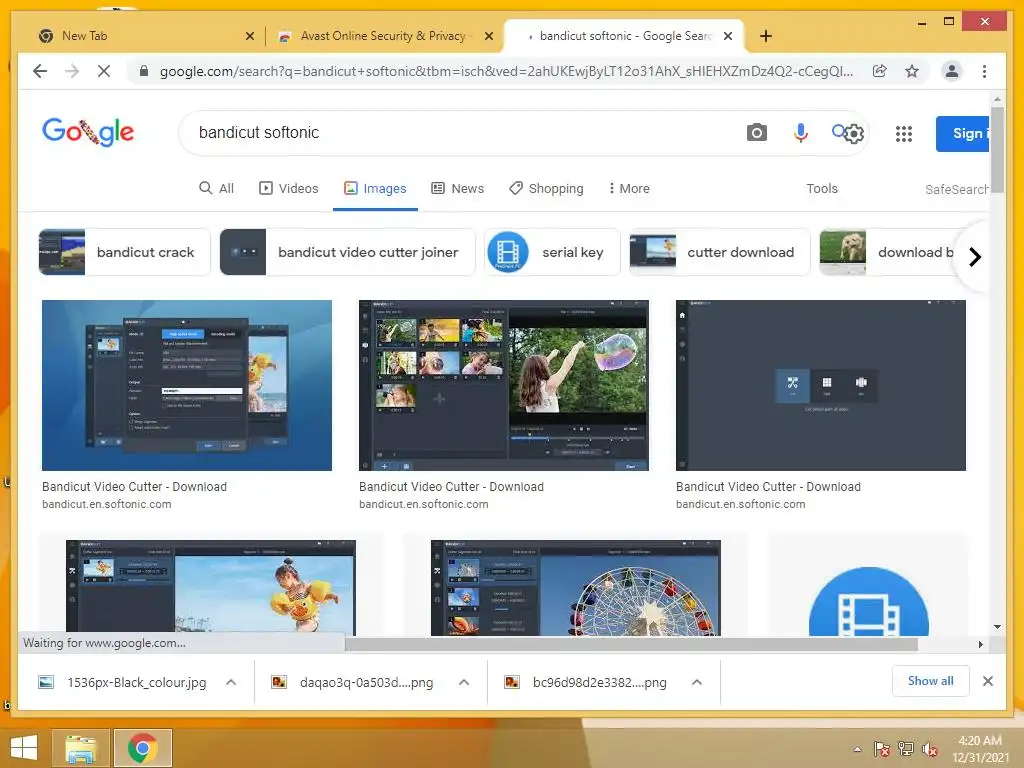Image resolution: width=1024 pixels, height=768 pixels.
Task: Open the Tools options
Action: pyautogui.click(x=822, y=188)
